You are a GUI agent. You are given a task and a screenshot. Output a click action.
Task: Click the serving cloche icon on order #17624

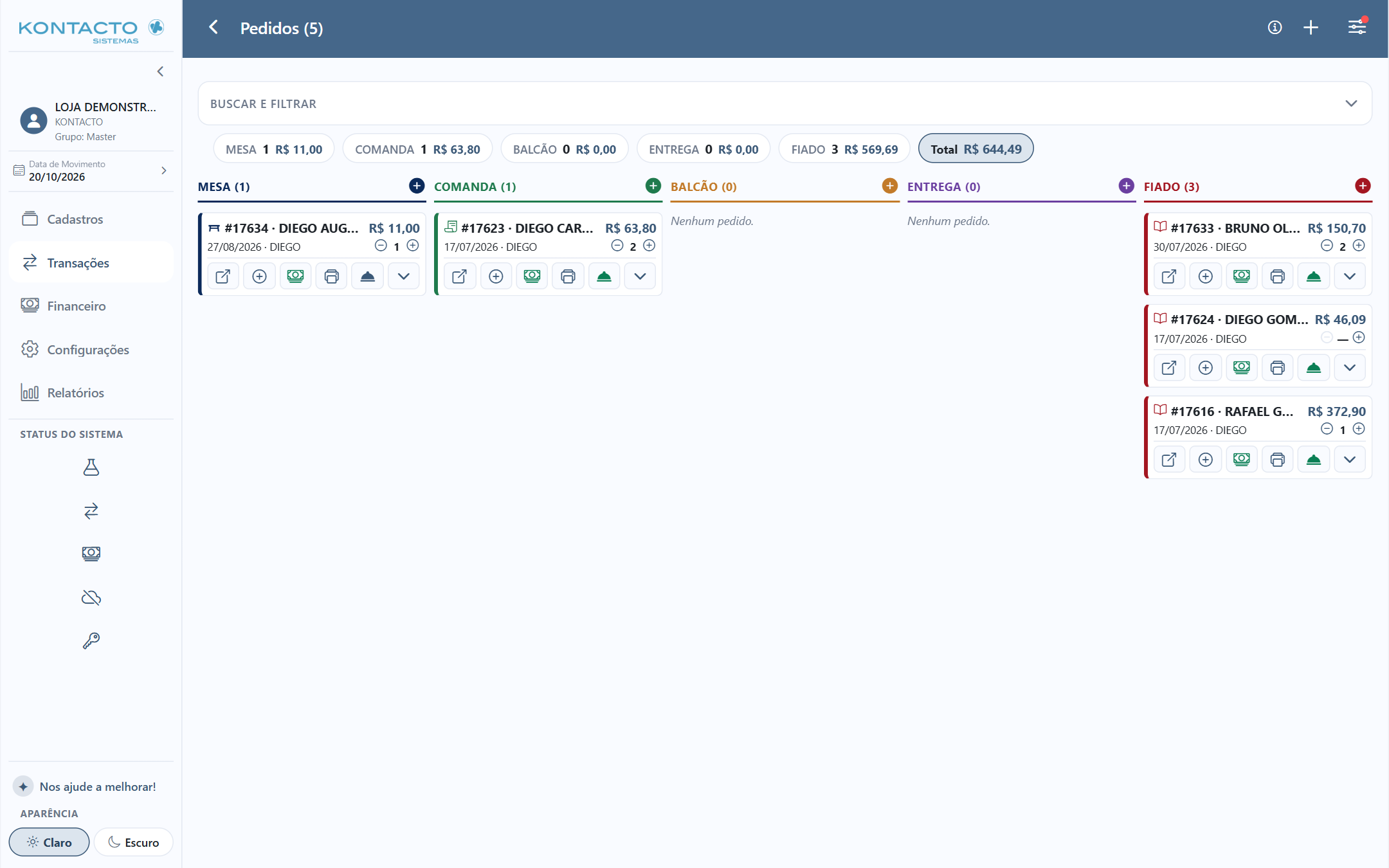(1313, 368)
